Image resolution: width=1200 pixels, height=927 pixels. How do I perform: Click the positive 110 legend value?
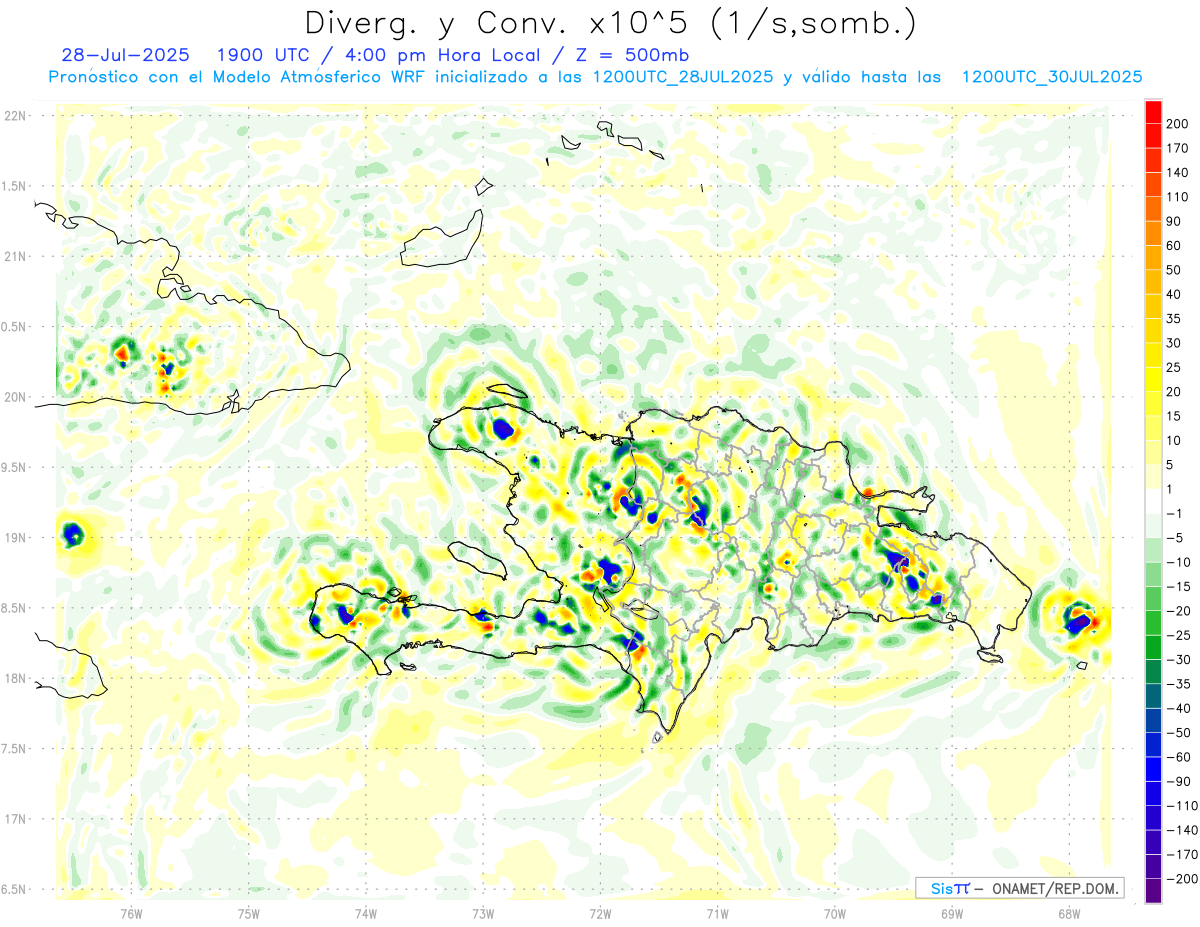click(1178, 197)
